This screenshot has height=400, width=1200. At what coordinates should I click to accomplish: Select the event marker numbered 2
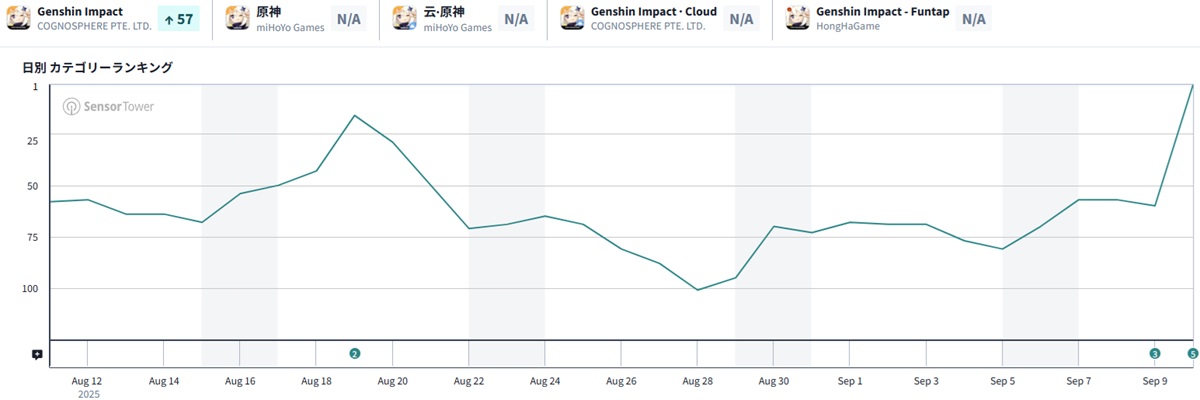pos(354,353)
